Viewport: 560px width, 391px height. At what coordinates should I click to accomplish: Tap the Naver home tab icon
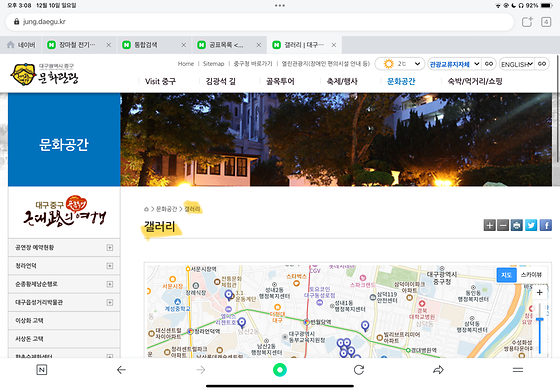click(x=11, y=45)
